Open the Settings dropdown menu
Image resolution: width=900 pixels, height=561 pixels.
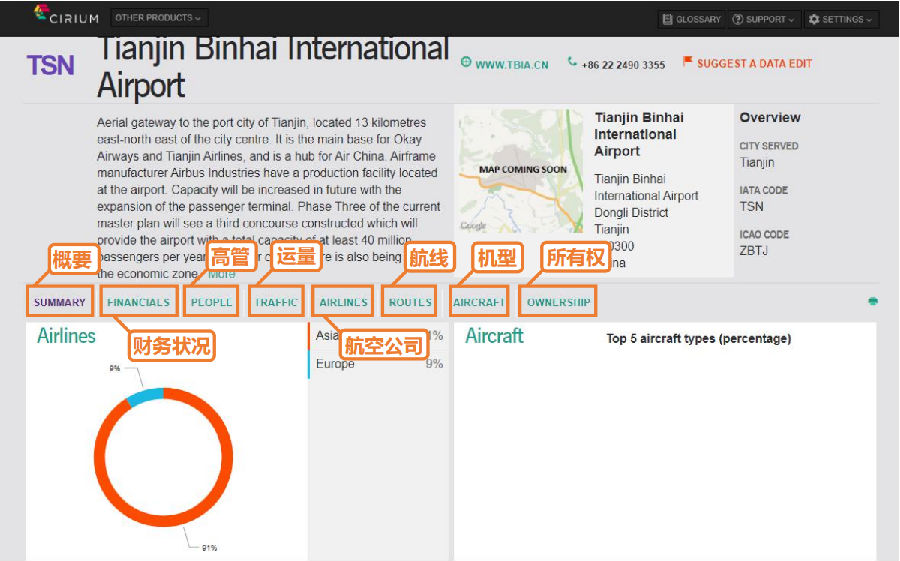click(x=840, y=19)
